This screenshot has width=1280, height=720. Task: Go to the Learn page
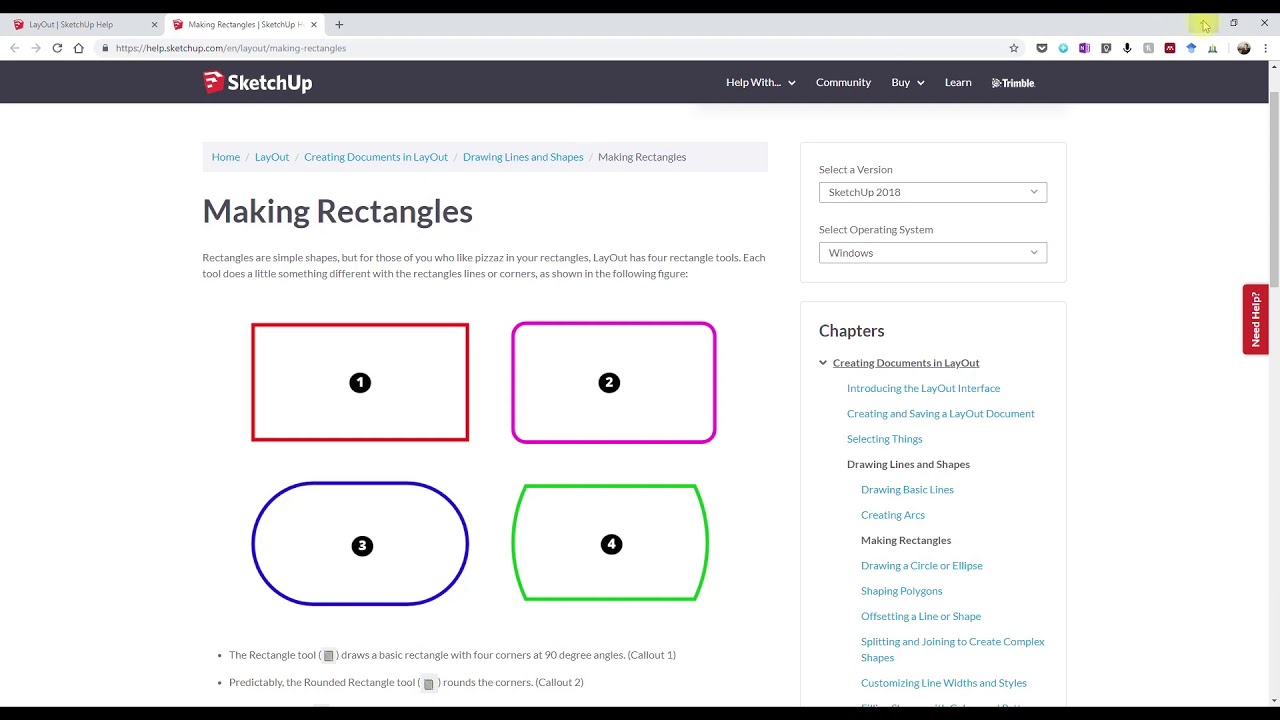coord(958,82)
